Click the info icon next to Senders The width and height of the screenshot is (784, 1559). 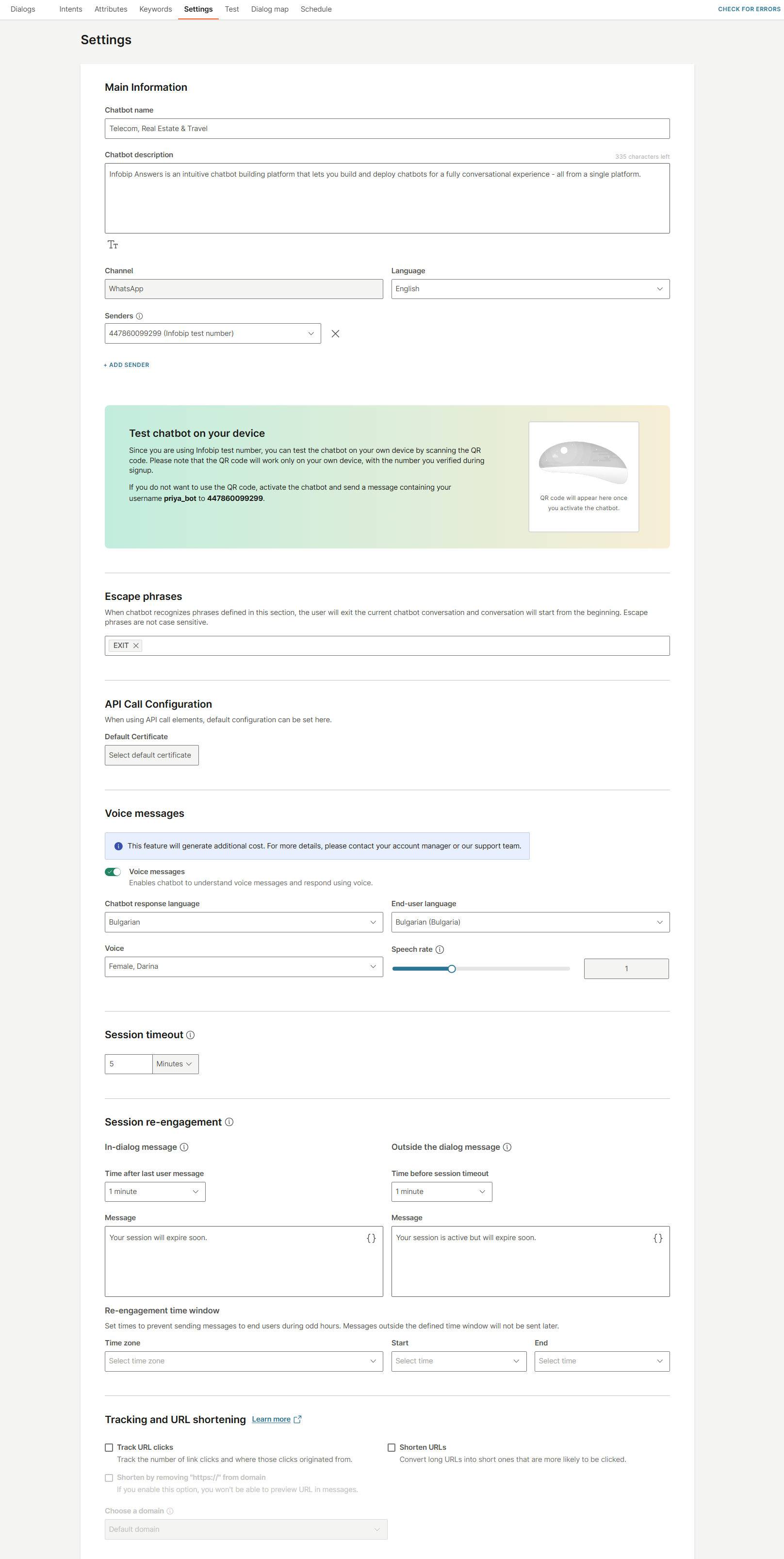140,315
